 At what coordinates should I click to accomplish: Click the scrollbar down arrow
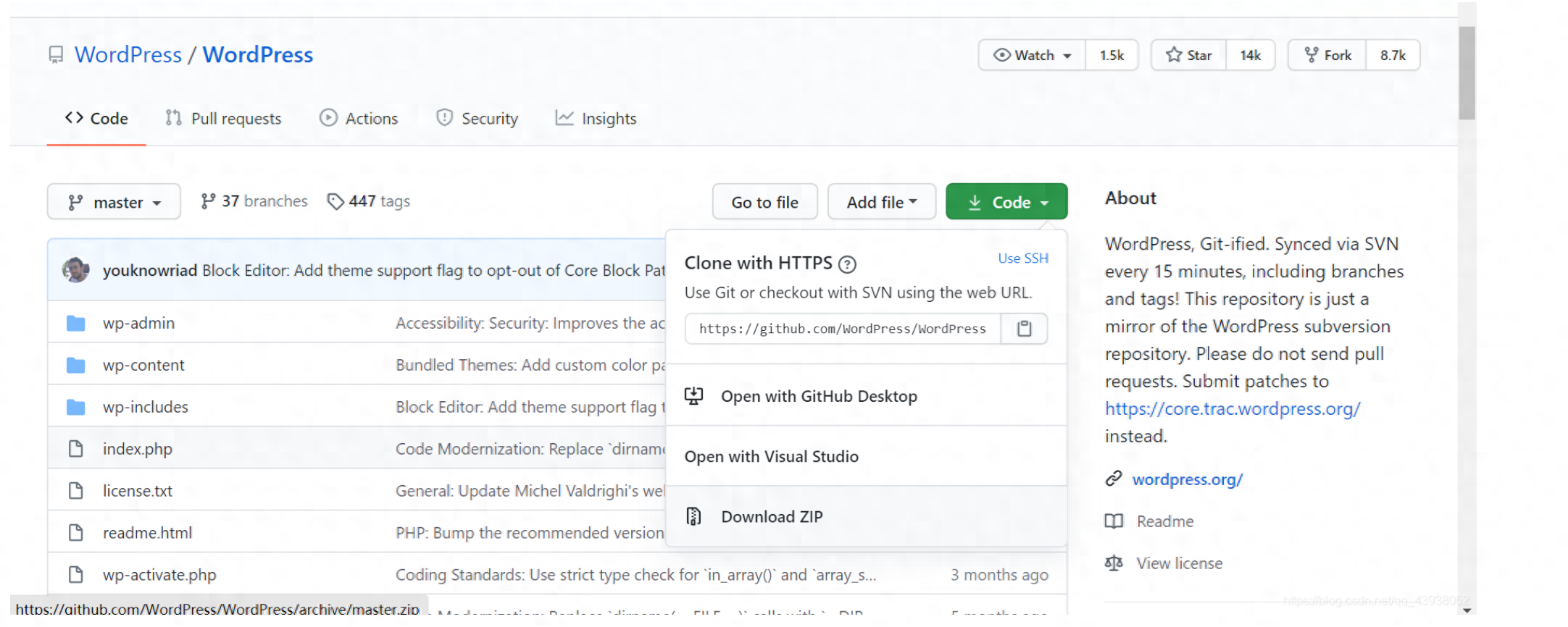[1467, 610]
